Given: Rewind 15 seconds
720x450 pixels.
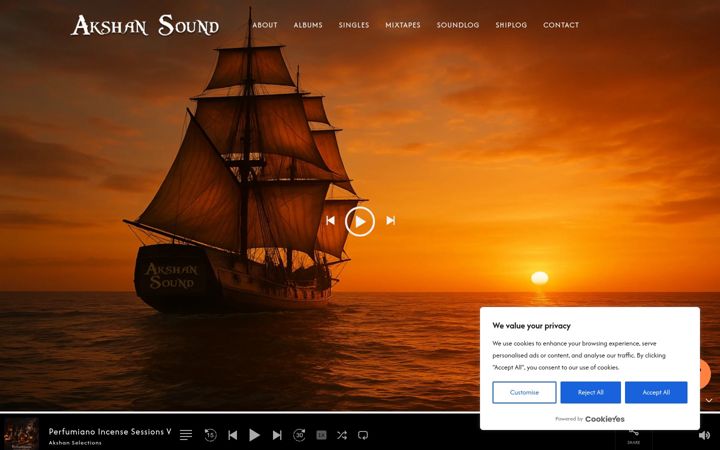Looking at the screenshot, I should coord(210,435).
